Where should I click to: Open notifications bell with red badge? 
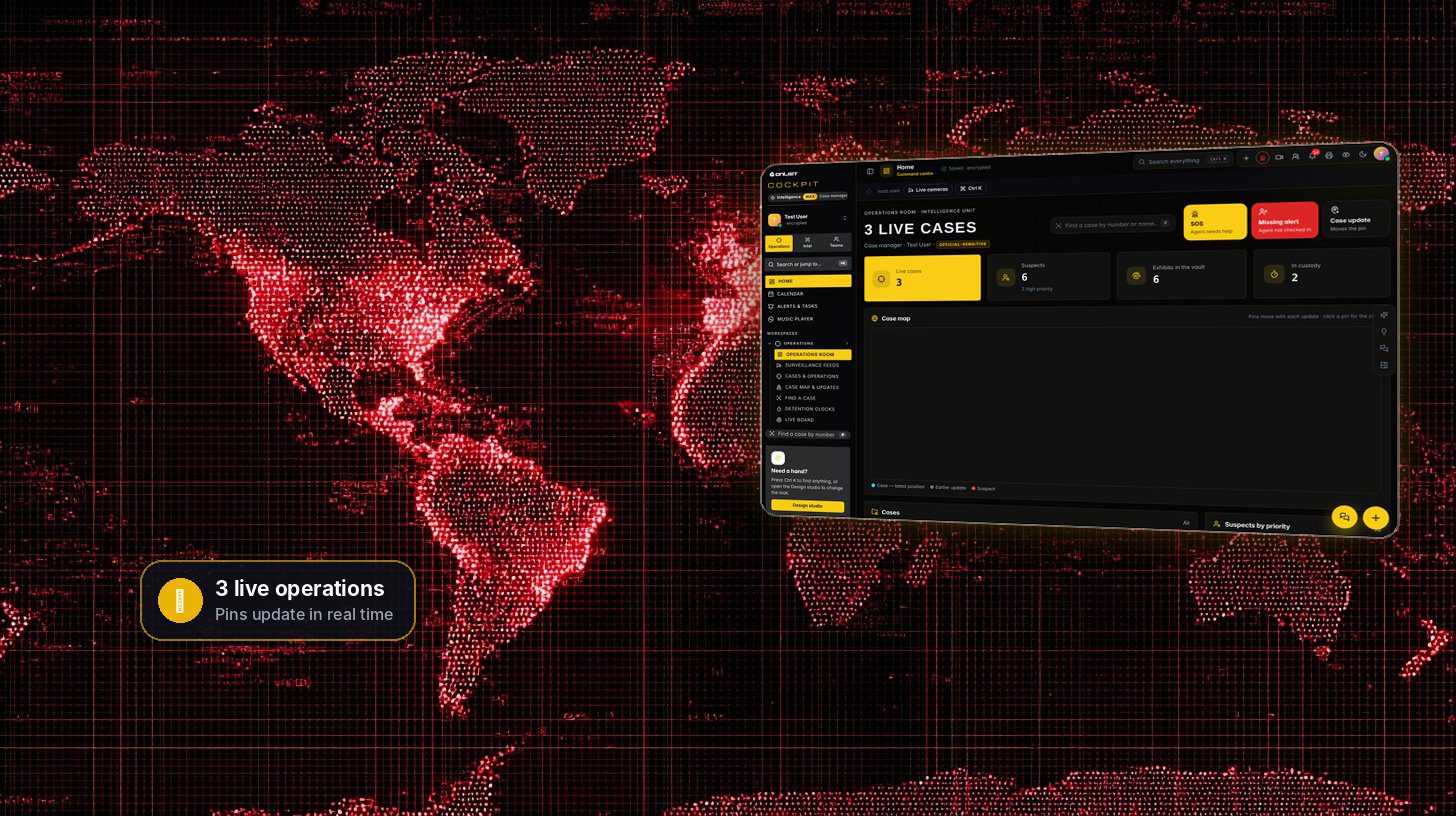pos(1312,155)
